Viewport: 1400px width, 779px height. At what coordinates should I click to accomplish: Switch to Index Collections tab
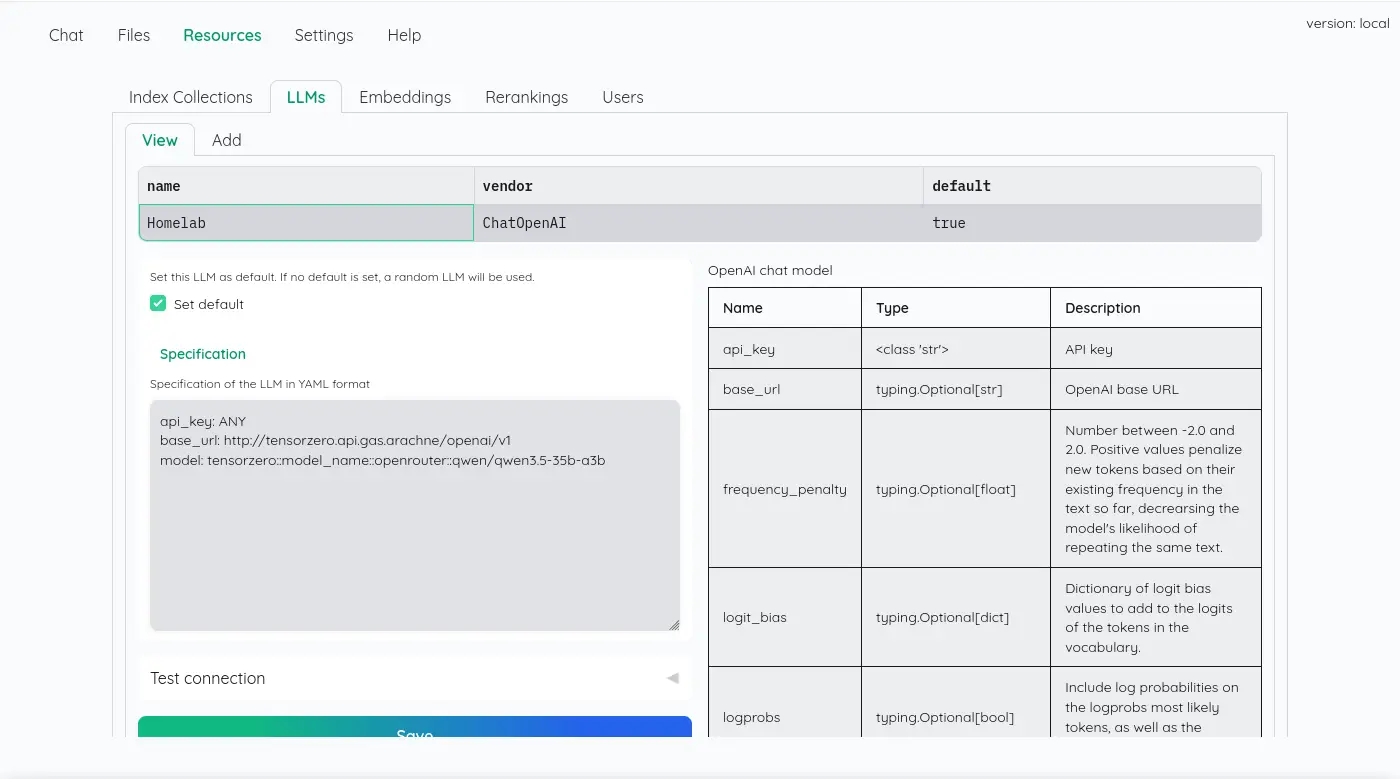(190, 97)
